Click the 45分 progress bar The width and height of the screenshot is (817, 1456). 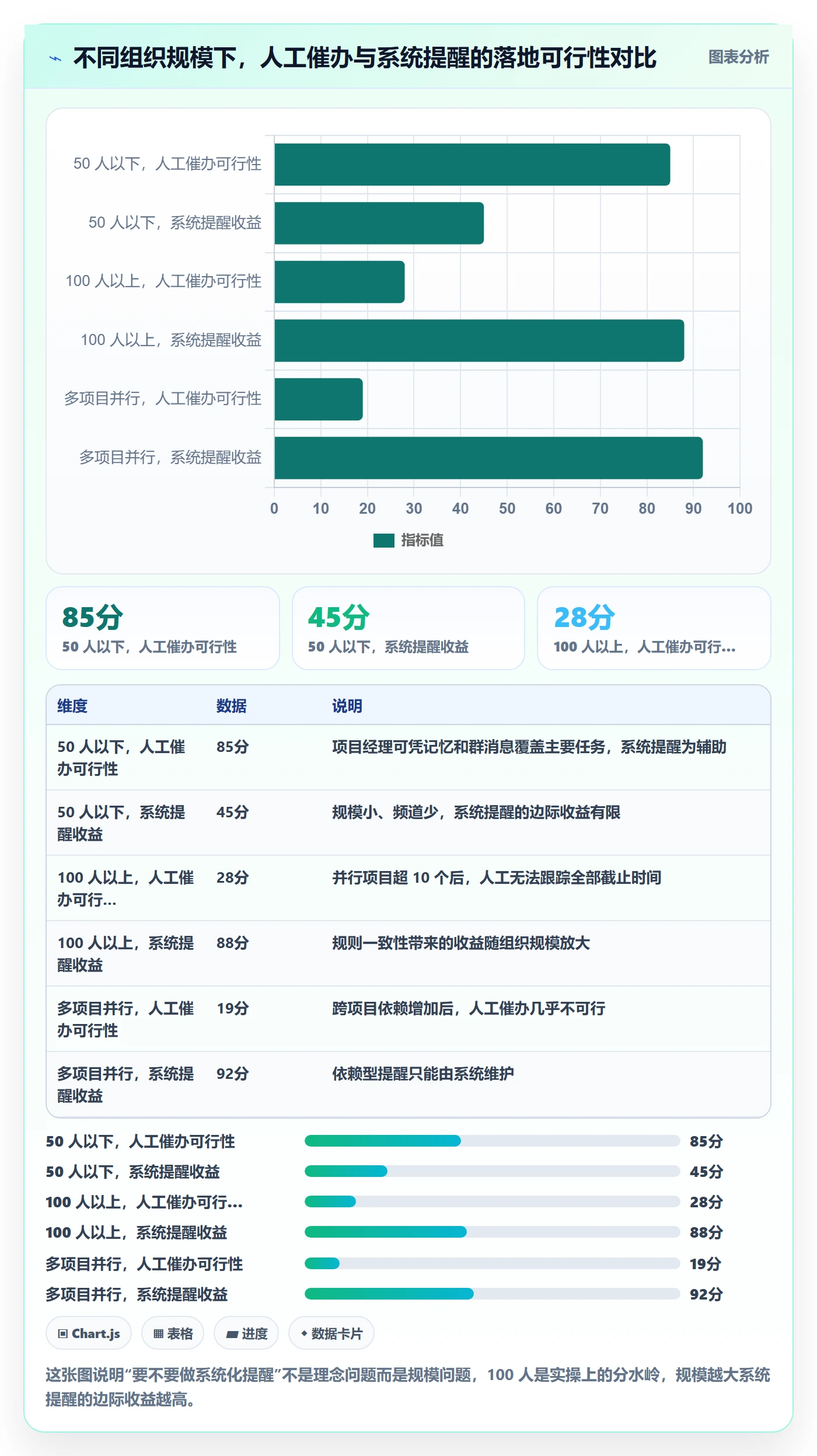tap(493, 1171)
